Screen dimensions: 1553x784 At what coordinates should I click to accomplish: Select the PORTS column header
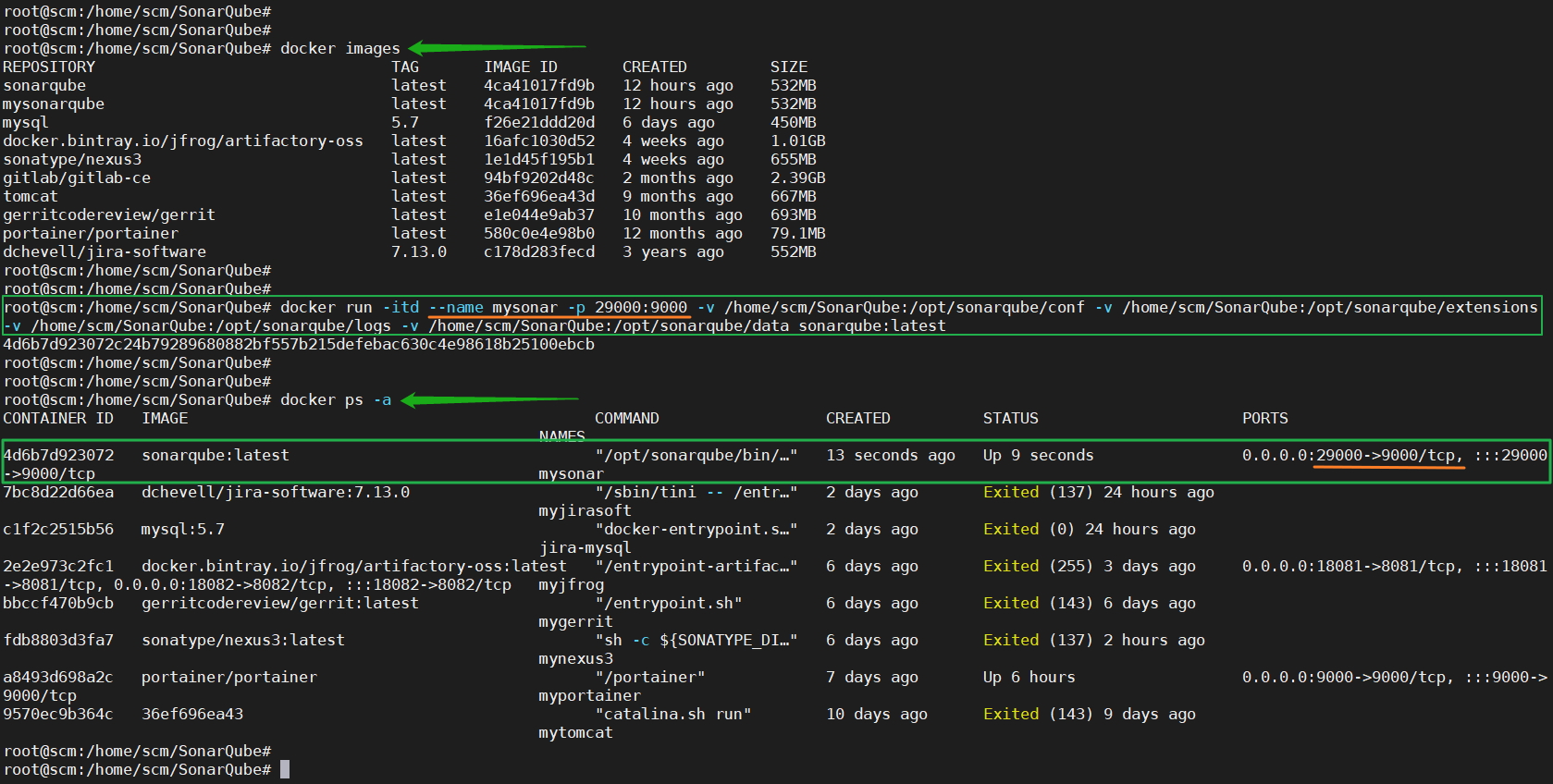point(1265,418)
